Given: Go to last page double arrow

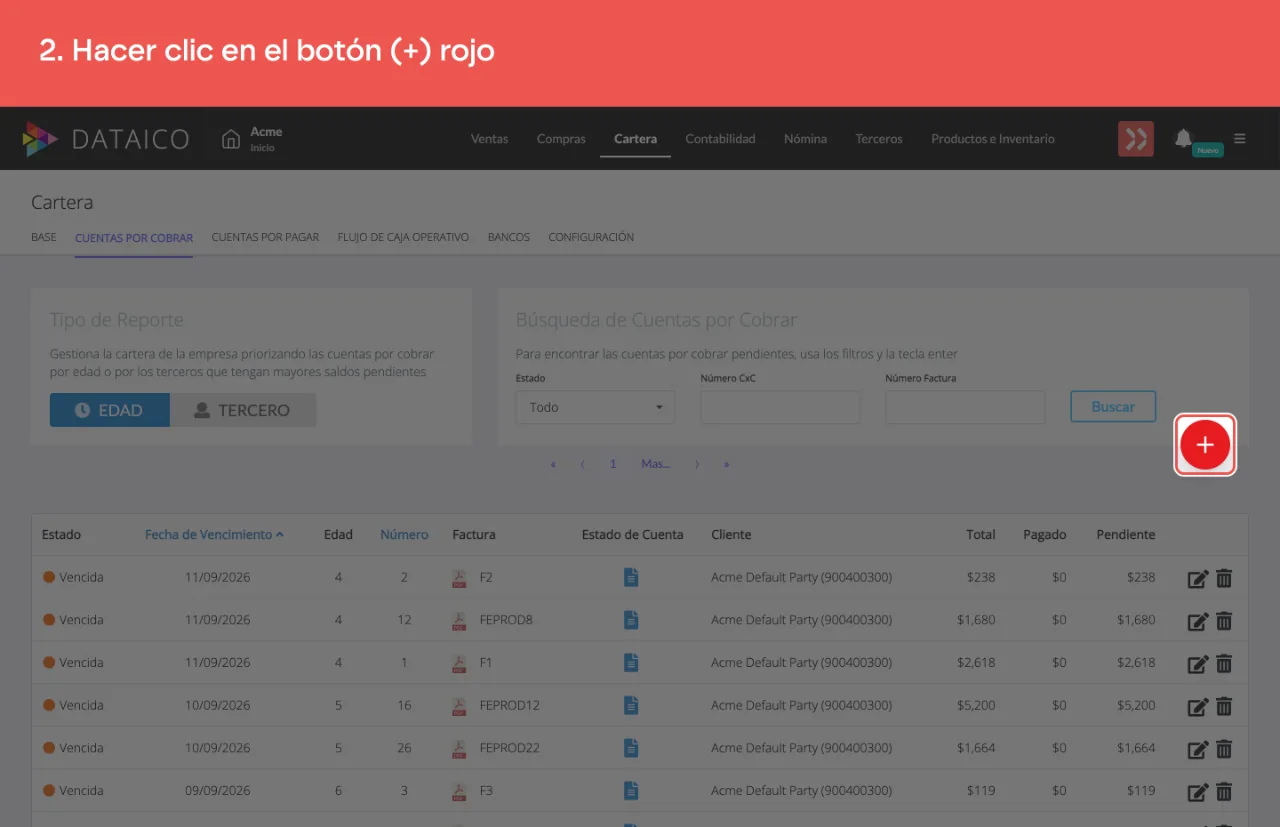Looking at the screenshot, I should (727, 464).
